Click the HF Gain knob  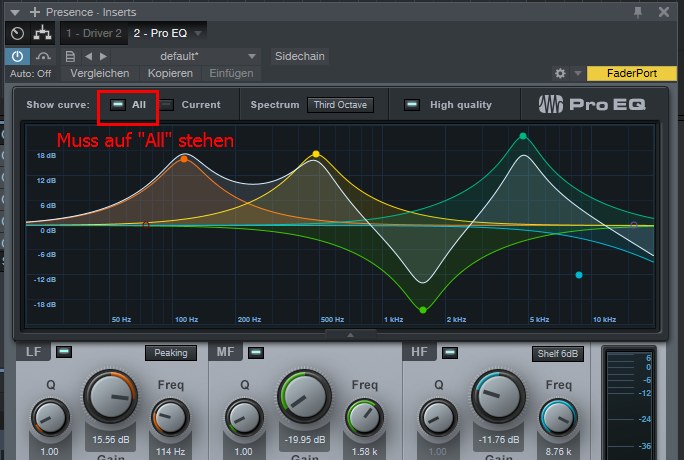click(x=499, y=396)
